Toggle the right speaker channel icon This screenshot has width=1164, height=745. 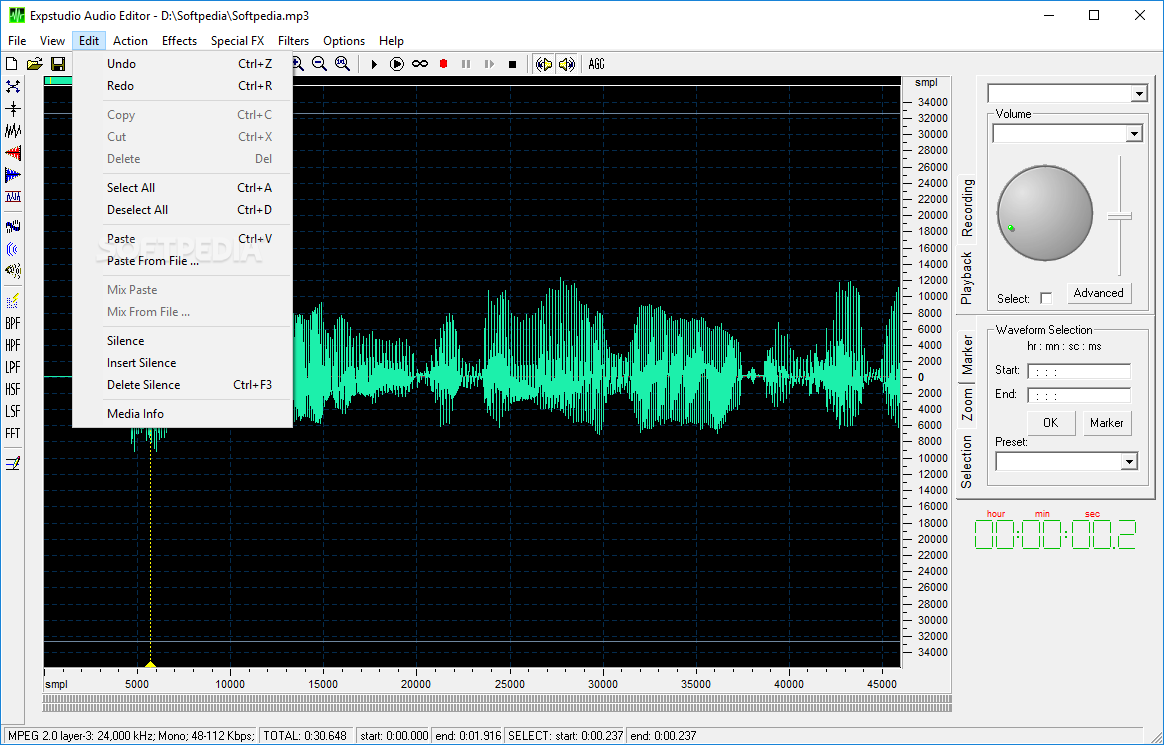click(566, 65)
